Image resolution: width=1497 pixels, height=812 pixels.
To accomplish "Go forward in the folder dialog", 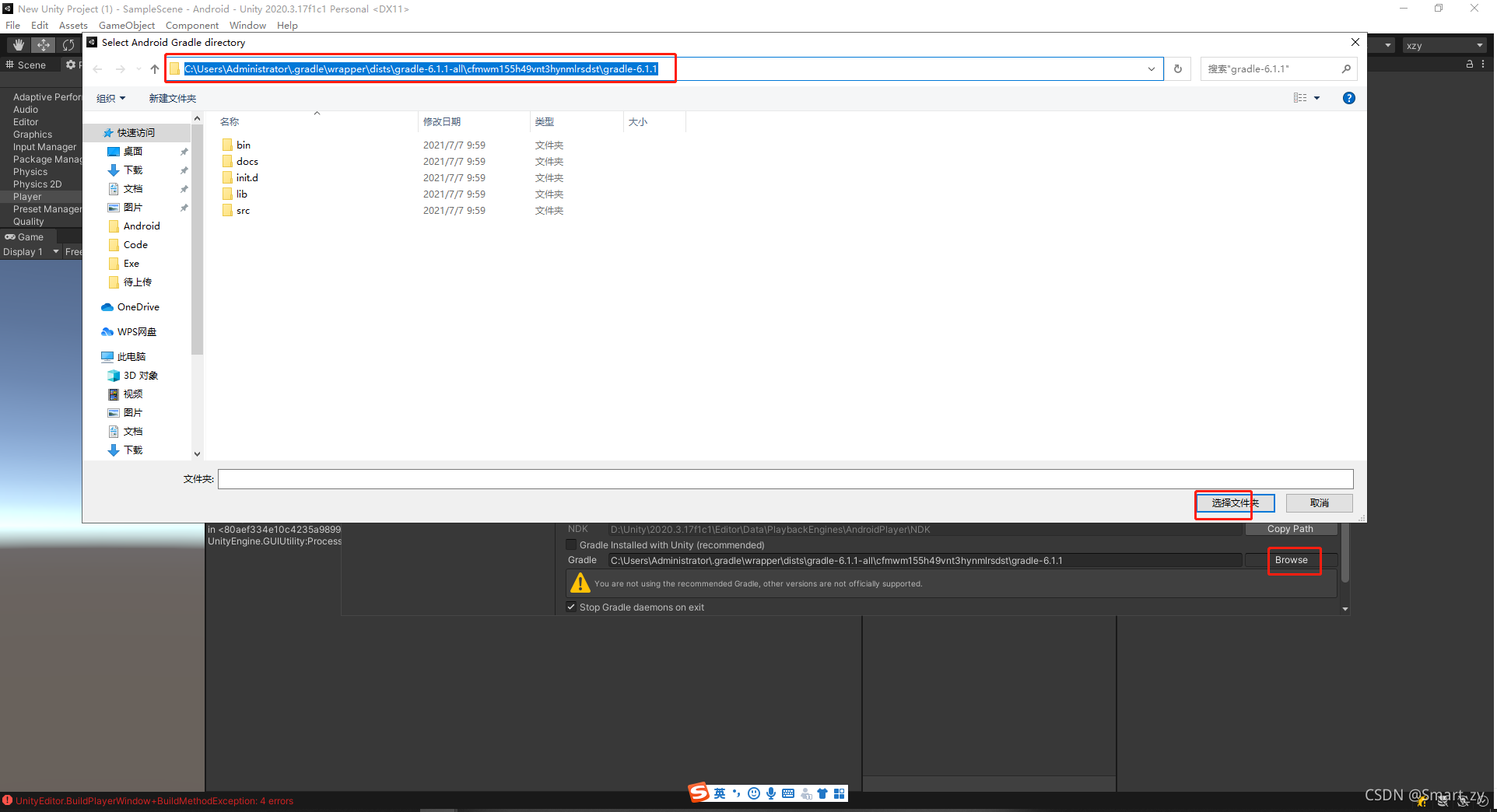I will click(120, 69).
